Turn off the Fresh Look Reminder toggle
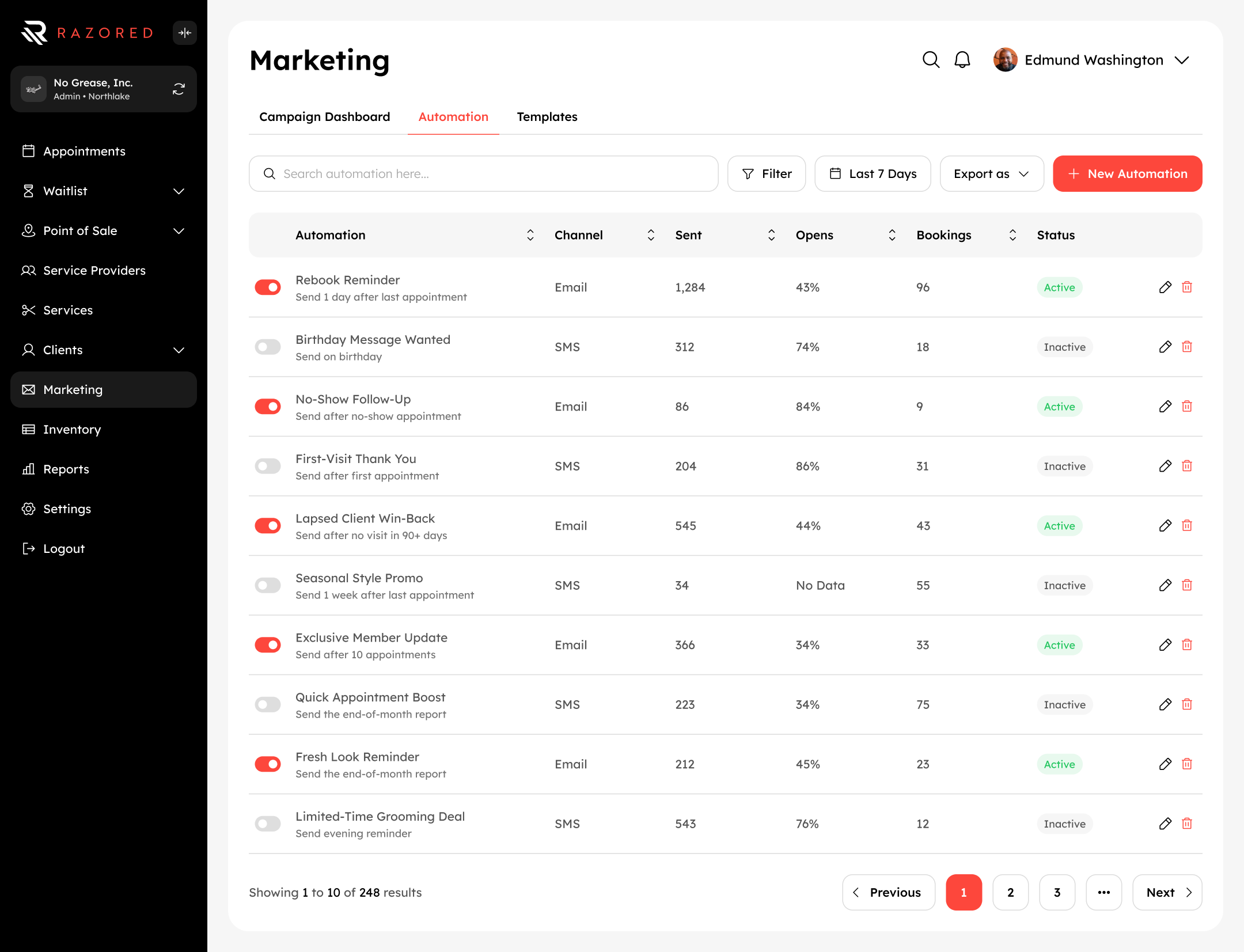The width and height of the screenshot is (1244, 952). tap(268, 764)
